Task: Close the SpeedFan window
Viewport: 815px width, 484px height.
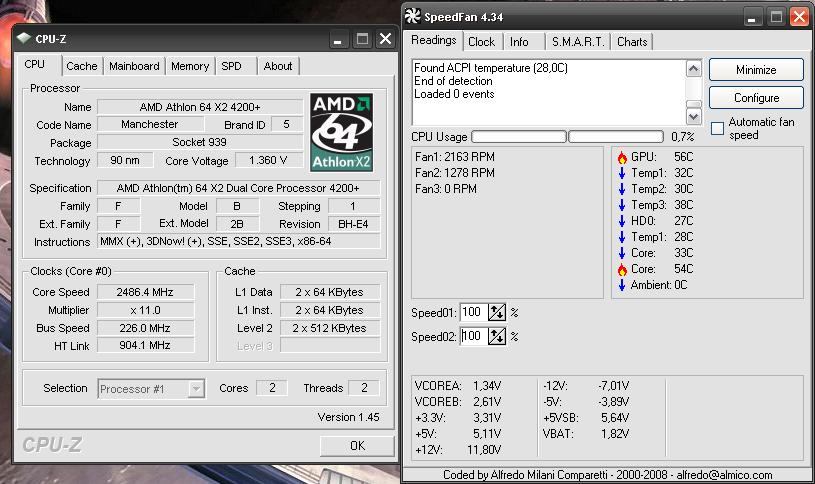Action: click(799, 17)
